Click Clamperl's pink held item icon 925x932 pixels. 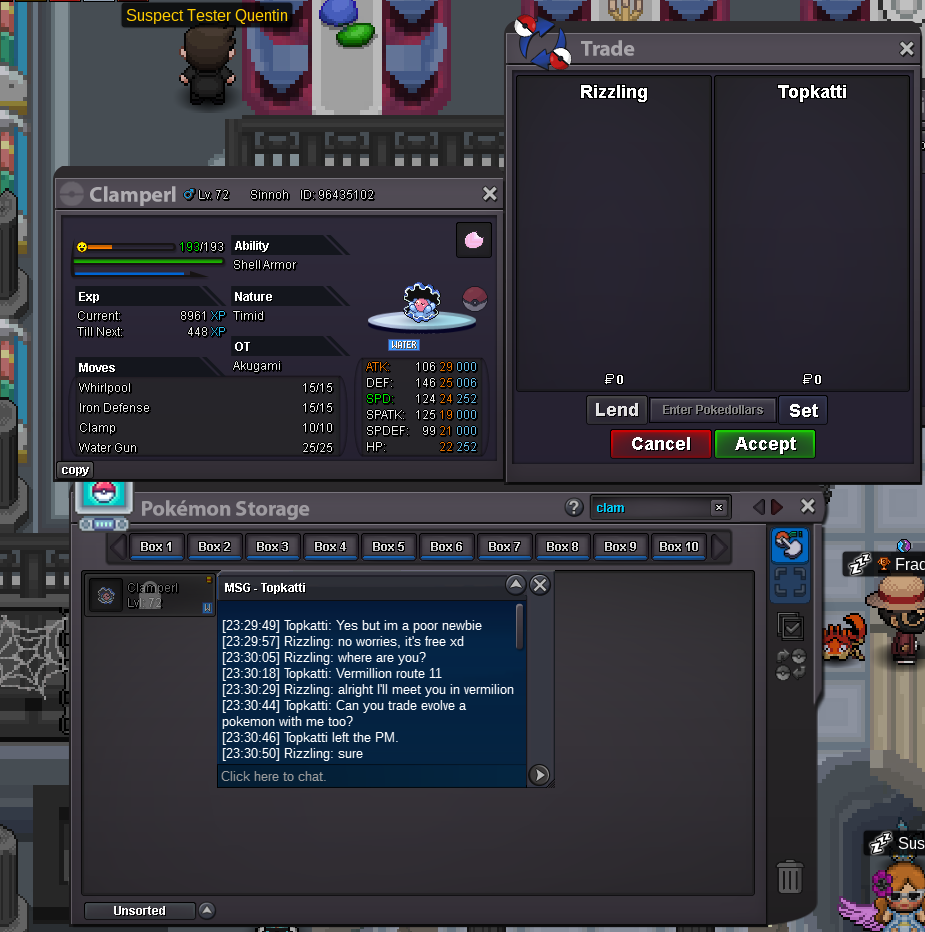point(474,240)
